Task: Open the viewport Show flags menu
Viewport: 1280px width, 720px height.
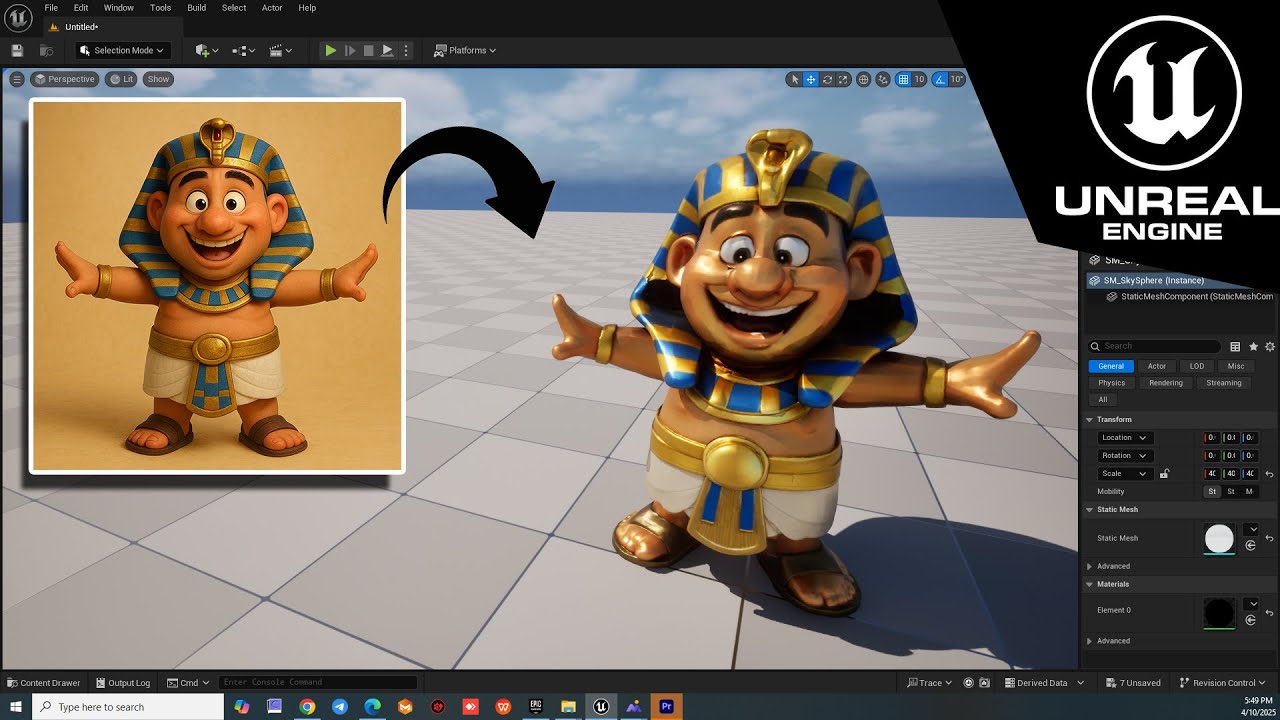Action: point(158,79)
